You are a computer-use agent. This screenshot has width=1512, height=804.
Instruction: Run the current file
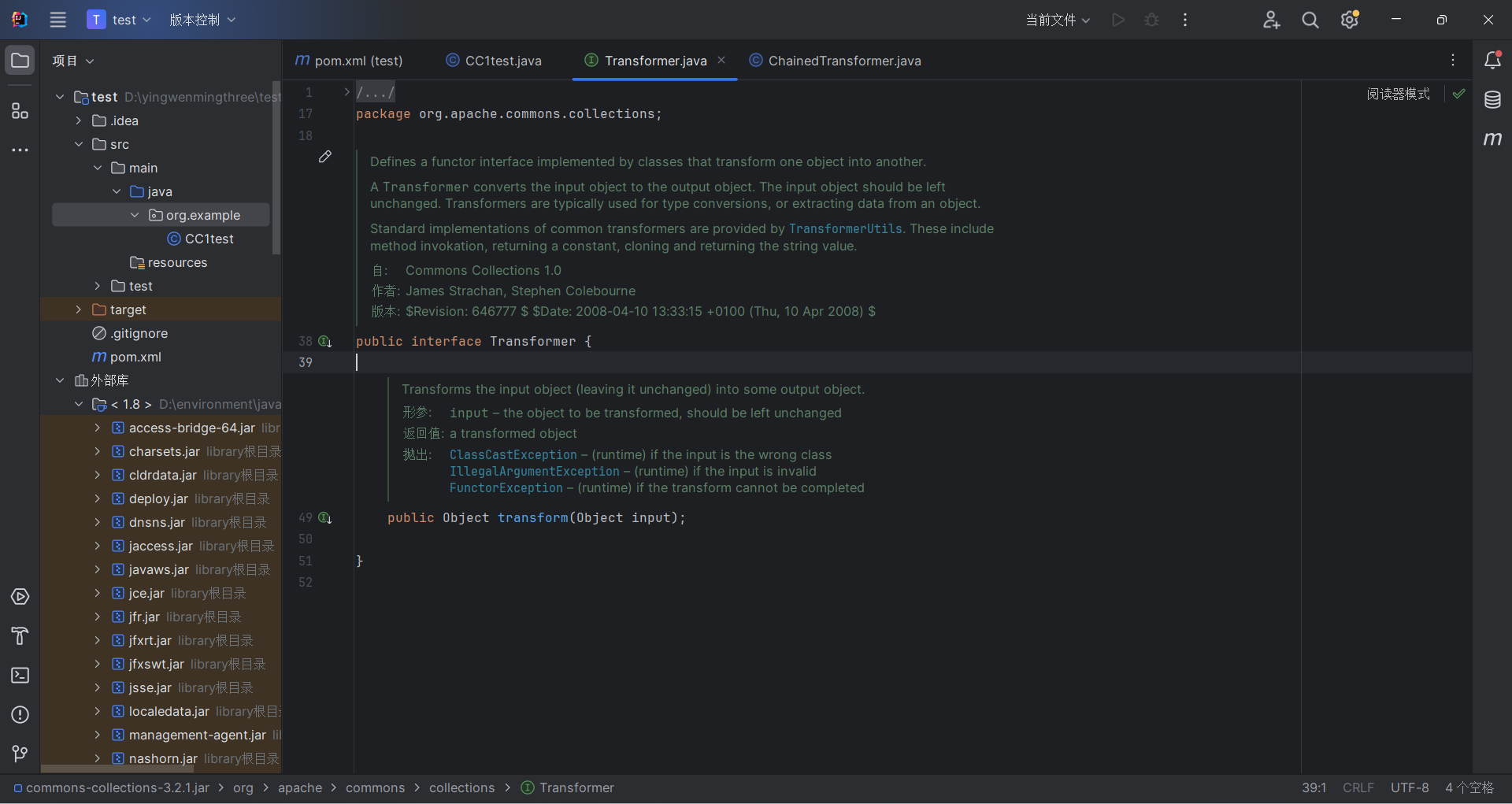tap(1118, 20)
